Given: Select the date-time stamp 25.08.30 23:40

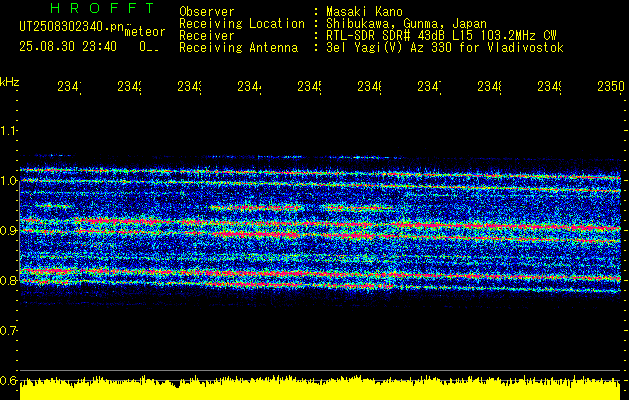Looking at the screenshot, I should pos(68,47).
